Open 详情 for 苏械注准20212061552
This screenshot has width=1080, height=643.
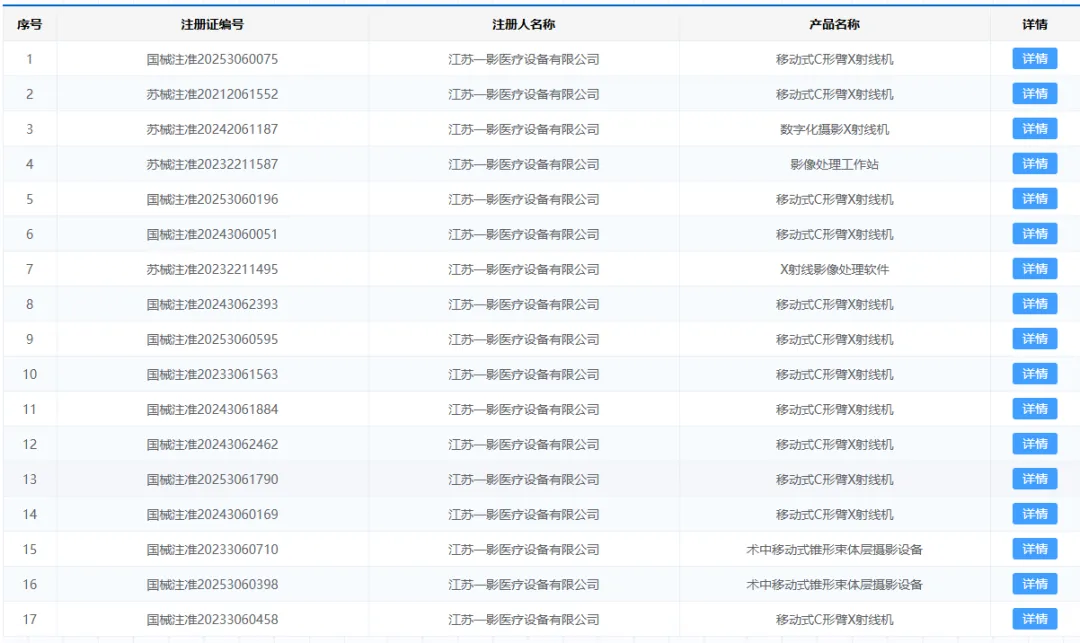[x=1035, y=94]
